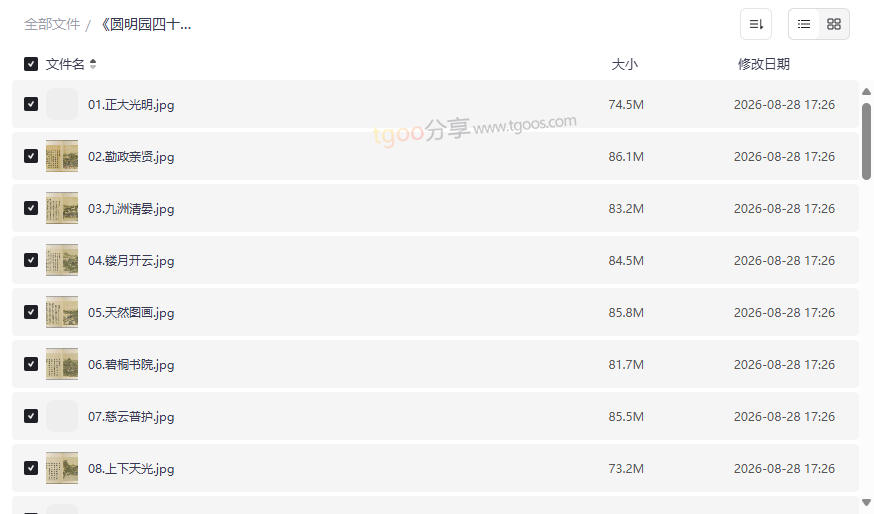Click the scrollbar down arrow
This screenshot has width=874, height=514.
pyautogui.click(x=866, y=503)
